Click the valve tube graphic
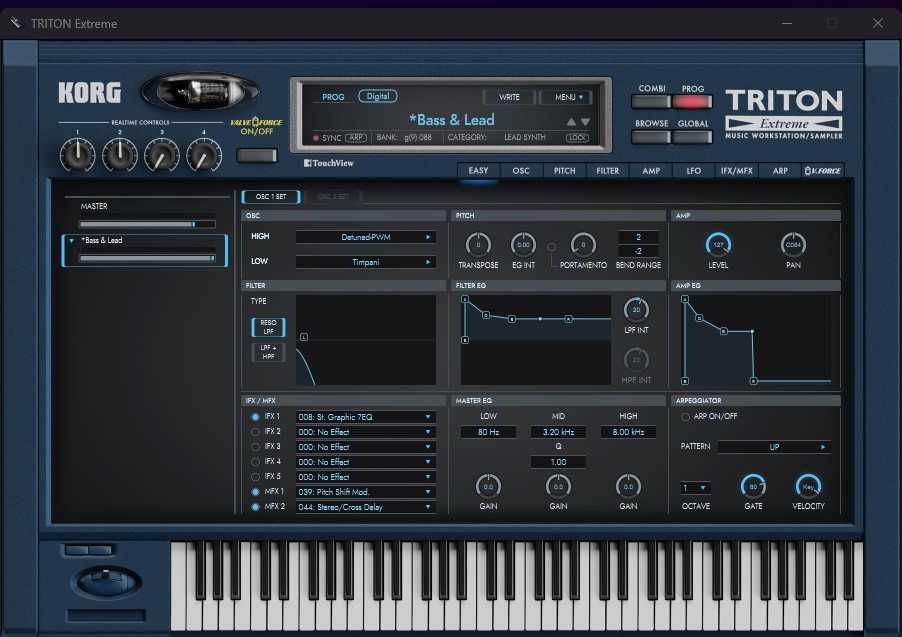Image resolution: width=902 pixels, height=637 pixels. pyautogui.click(x=200, y=92)
